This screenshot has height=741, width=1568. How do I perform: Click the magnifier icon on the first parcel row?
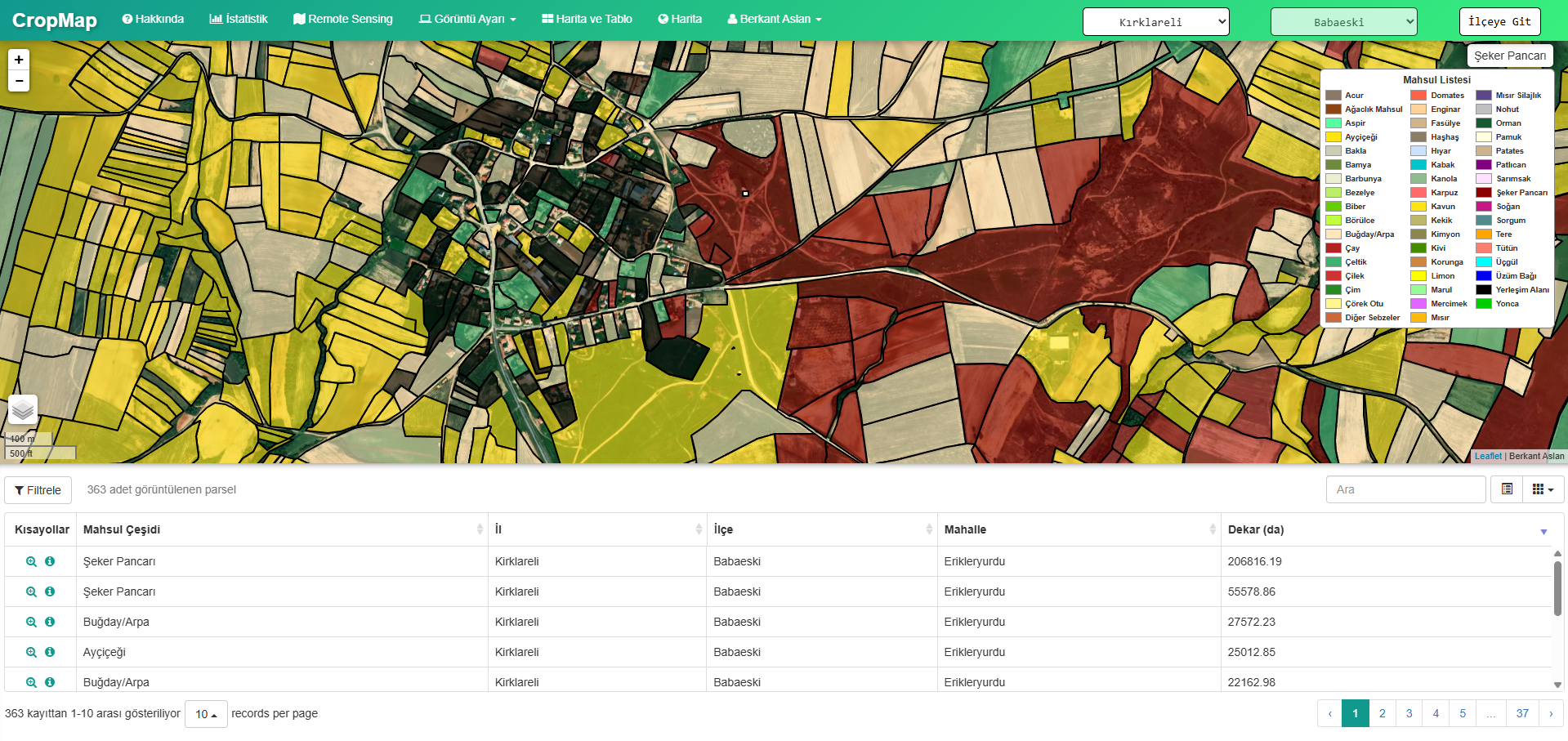(x=31, y=561)
